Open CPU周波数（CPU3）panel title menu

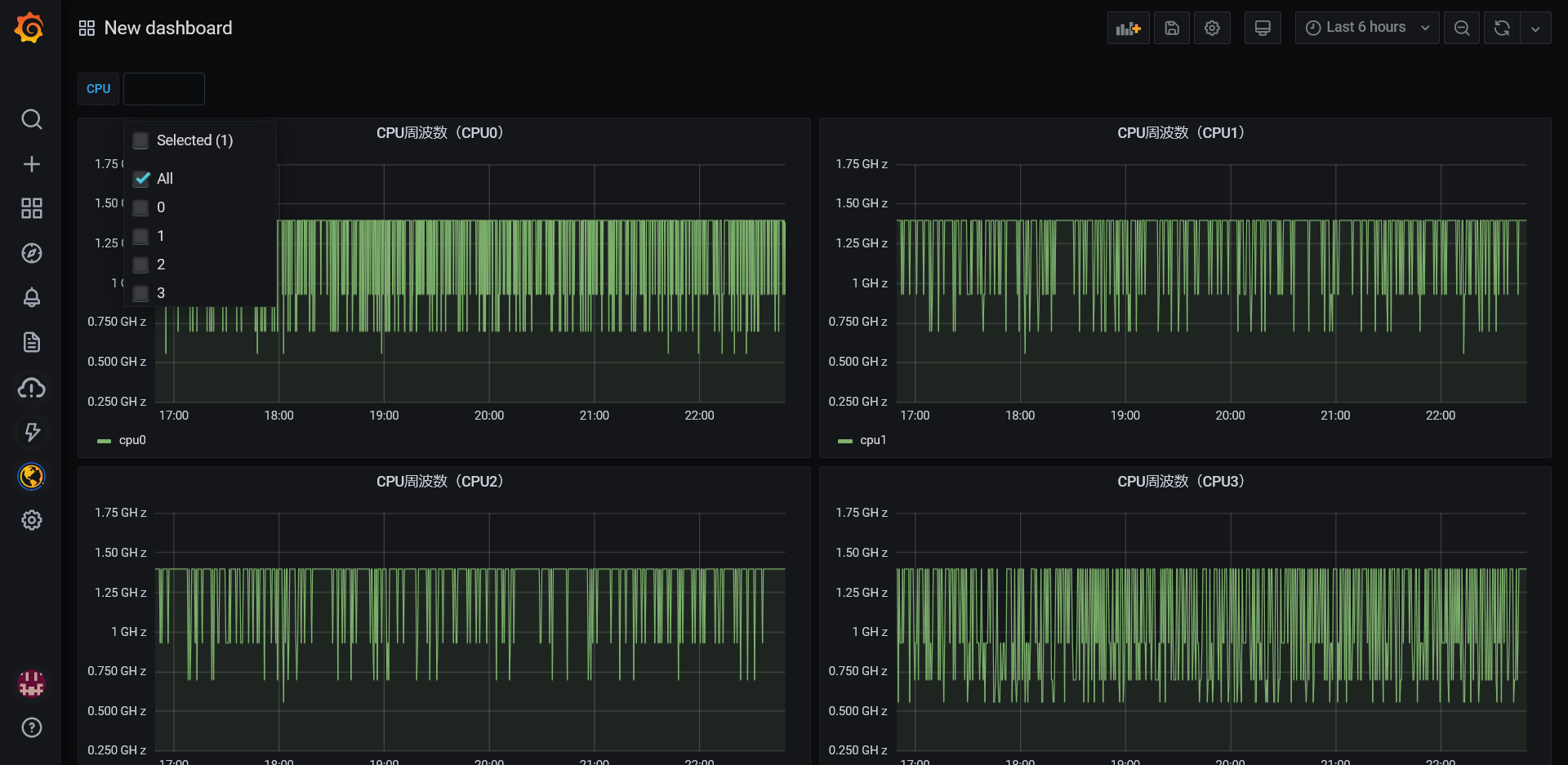click(1180, 482)
